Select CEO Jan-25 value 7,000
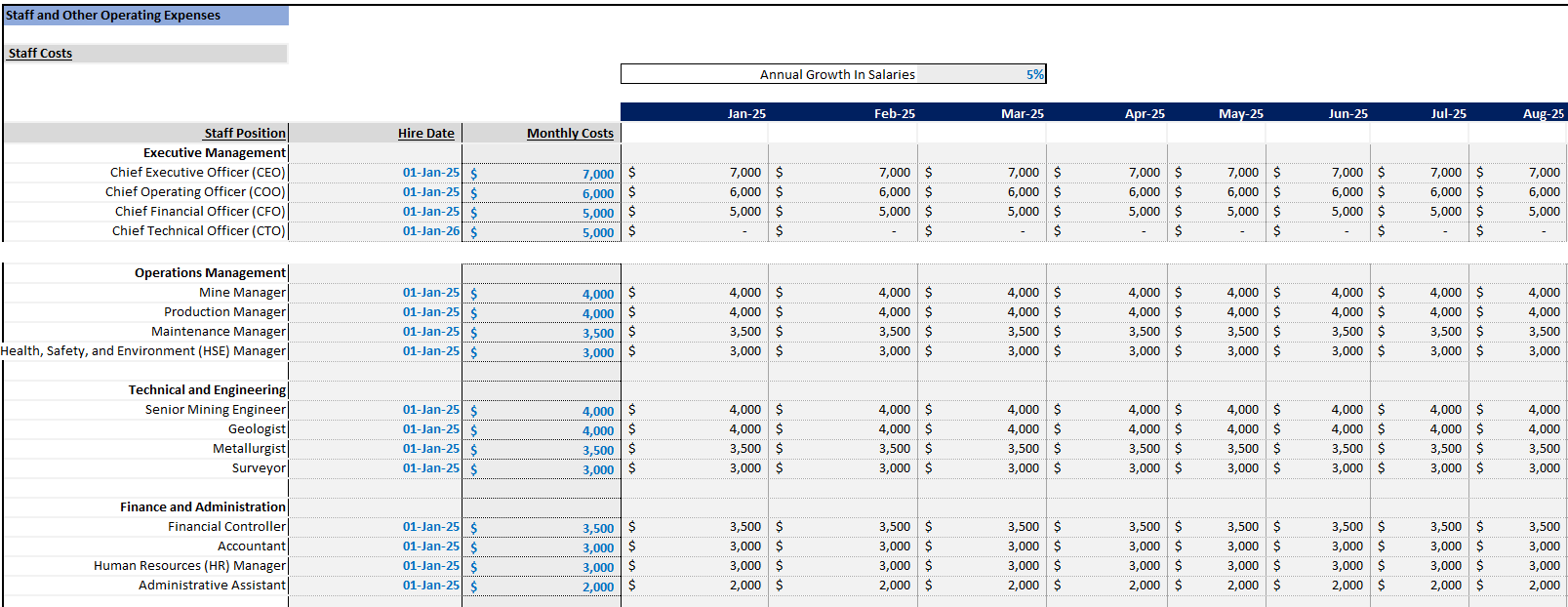This screenshot has height=607, width=1568. (695, 173)
